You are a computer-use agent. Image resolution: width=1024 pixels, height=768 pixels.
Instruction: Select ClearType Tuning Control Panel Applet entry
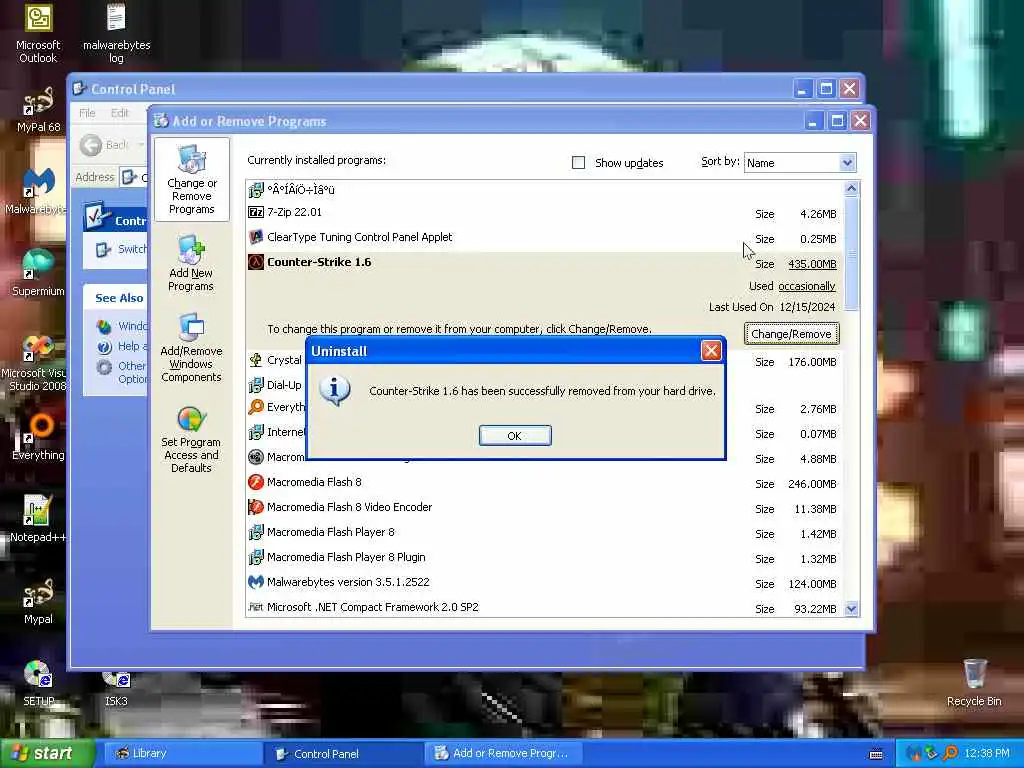545,238
